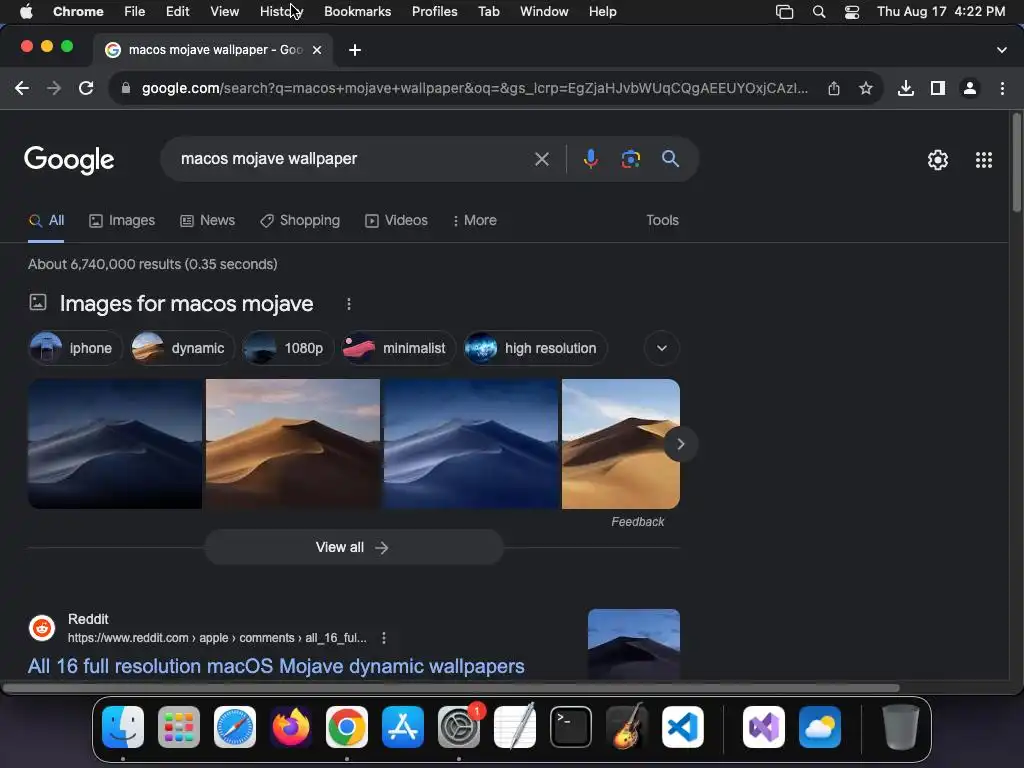Open Finder from the Dock
1024x768 pixels.
tap(123, 727)
